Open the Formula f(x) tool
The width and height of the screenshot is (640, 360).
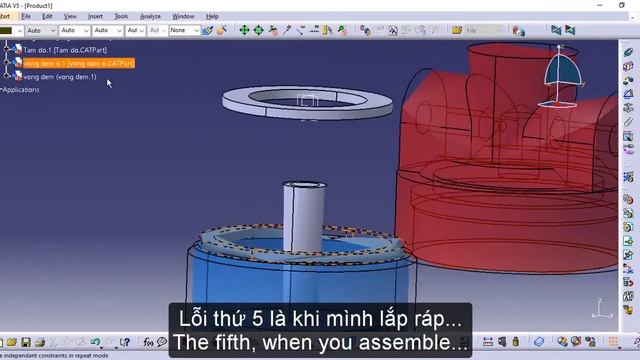click(x=148, y=342)
